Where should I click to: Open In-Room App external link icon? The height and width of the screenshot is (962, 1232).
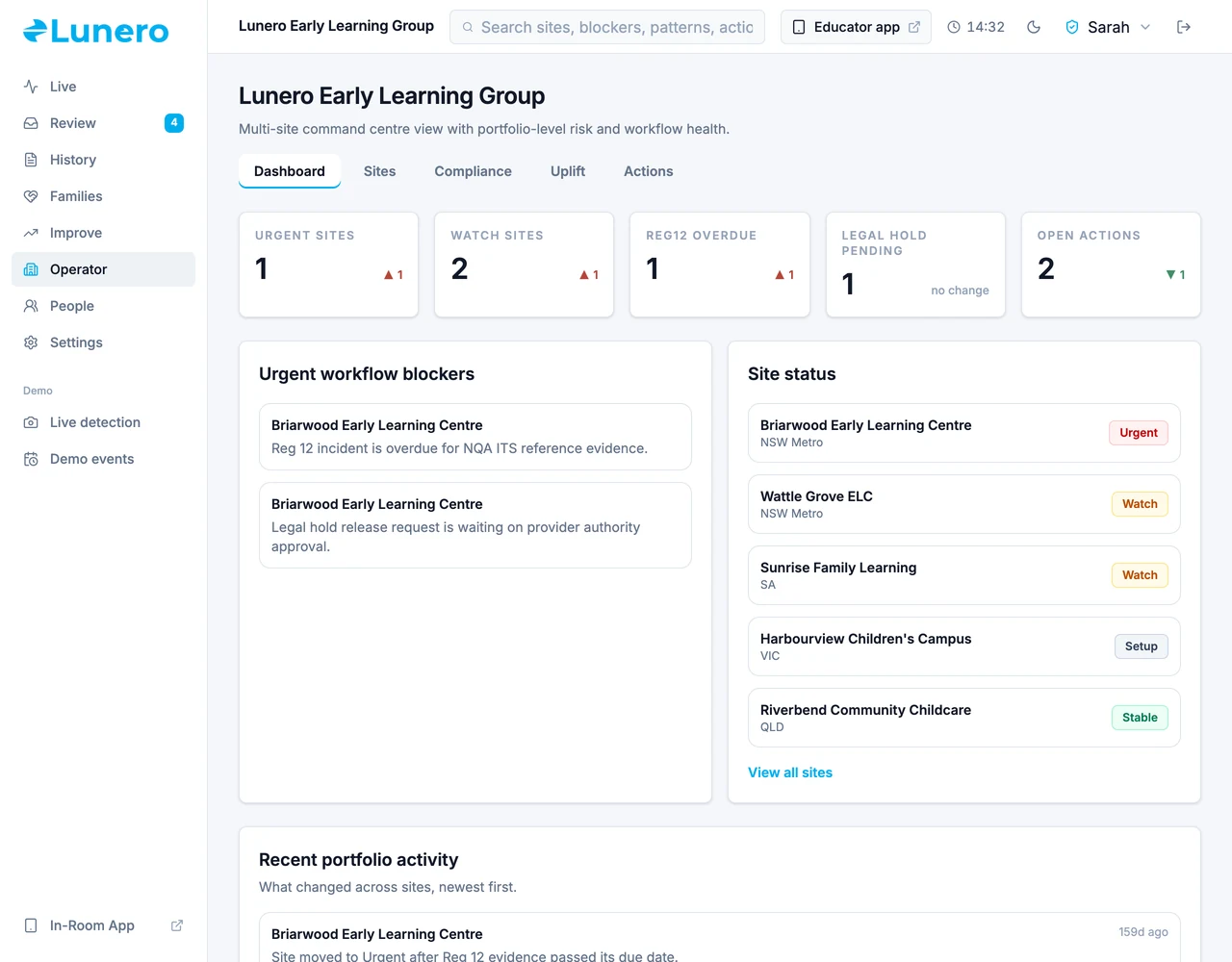[177, 925]
